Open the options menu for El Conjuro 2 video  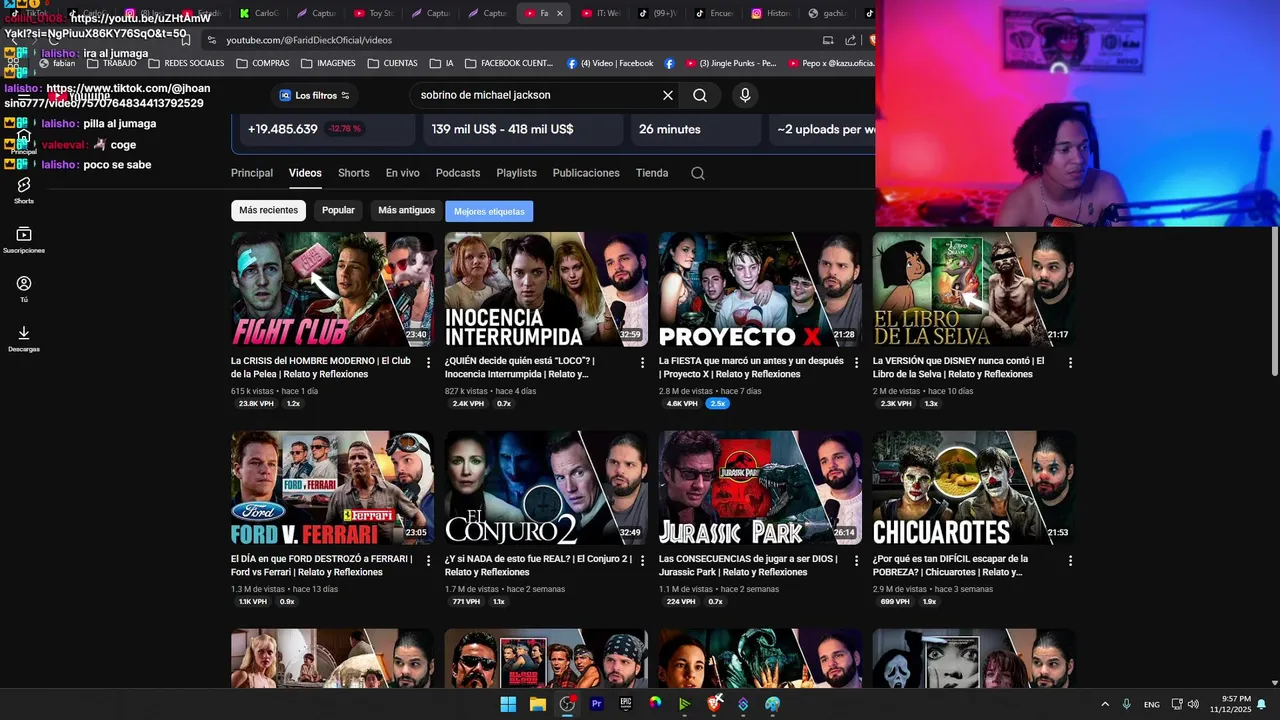pyautogui.click(x=642, y=561)
